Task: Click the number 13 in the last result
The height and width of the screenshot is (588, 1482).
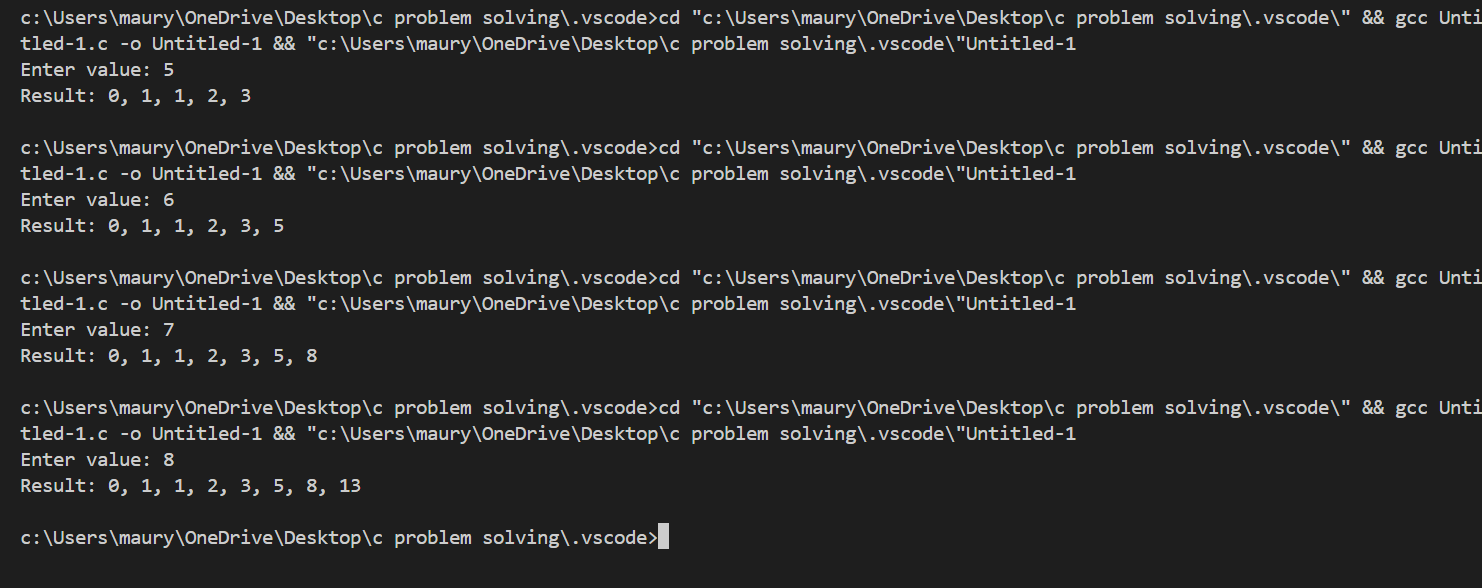Action: pos(350,486)
